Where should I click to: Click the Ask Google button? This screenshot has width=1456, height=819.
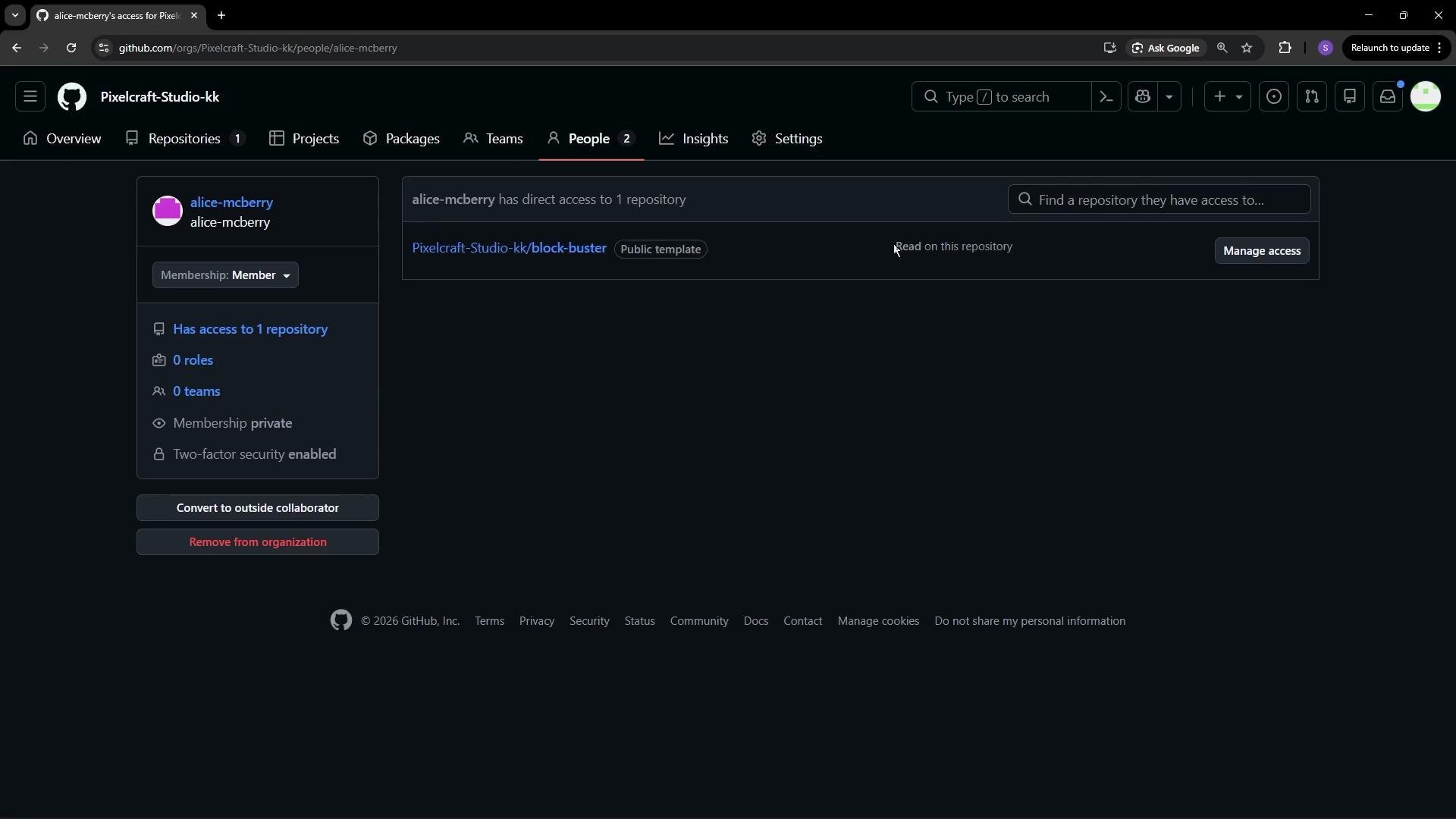[x=1166, y=48]
